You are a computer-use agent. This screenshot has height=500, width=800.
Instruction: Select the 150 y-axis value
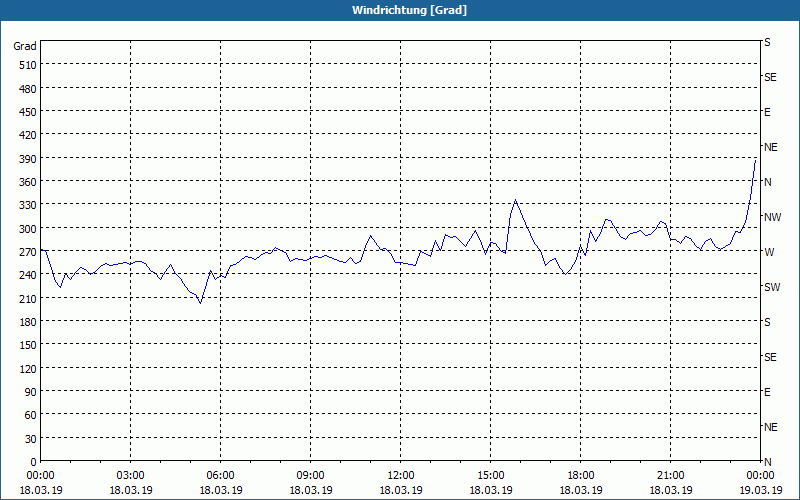[29, 345]
